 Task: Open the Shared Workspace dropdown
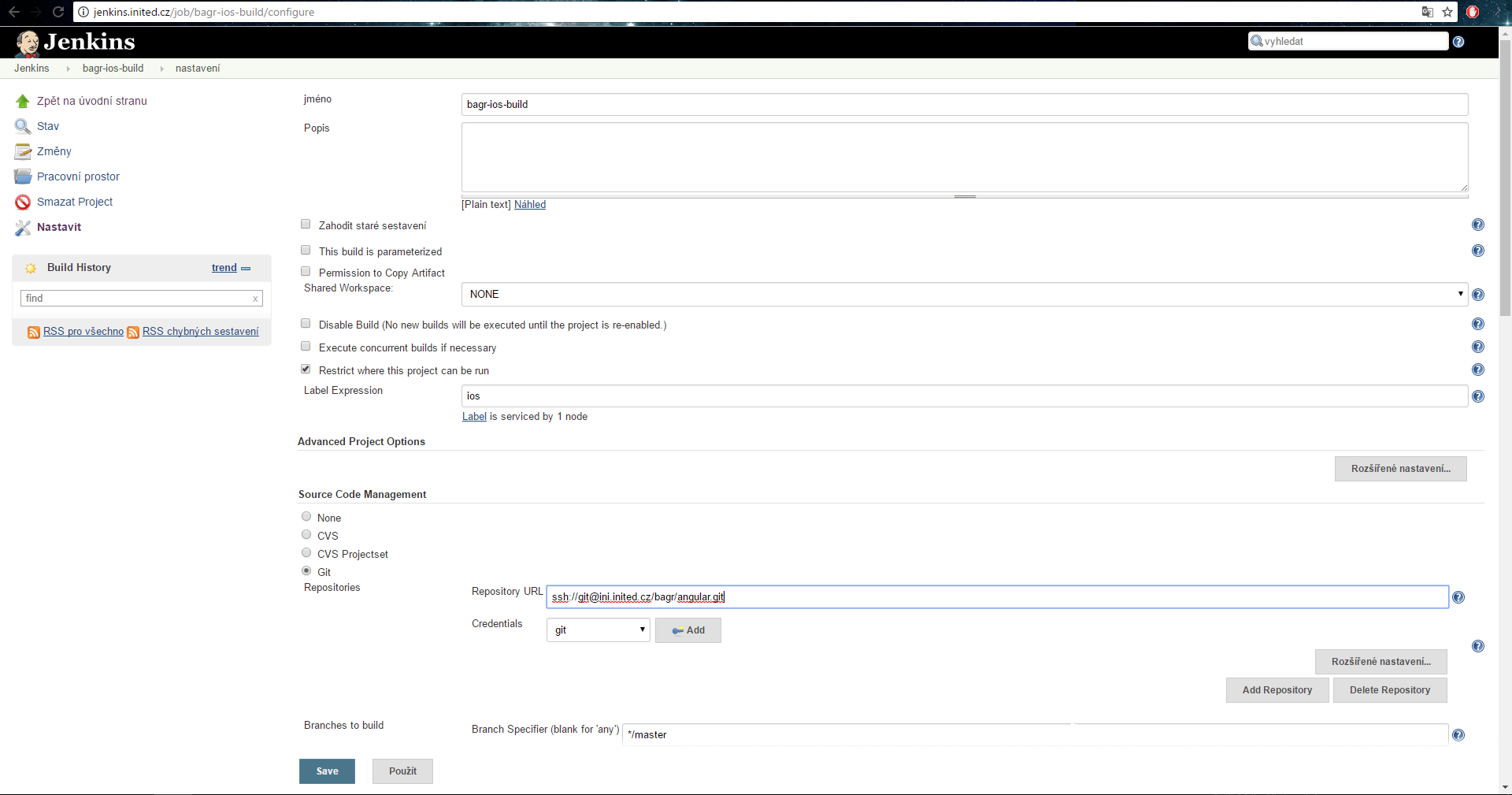coord(964,295)
